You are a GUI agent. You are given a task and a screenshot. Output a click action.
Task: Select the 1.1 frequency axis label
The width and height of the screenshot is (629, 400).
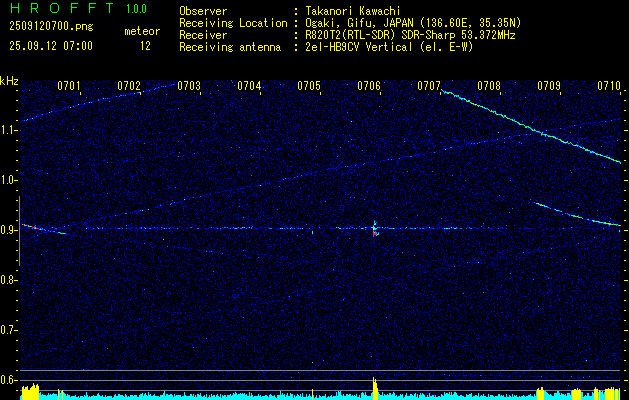click(x=9, y=130)
